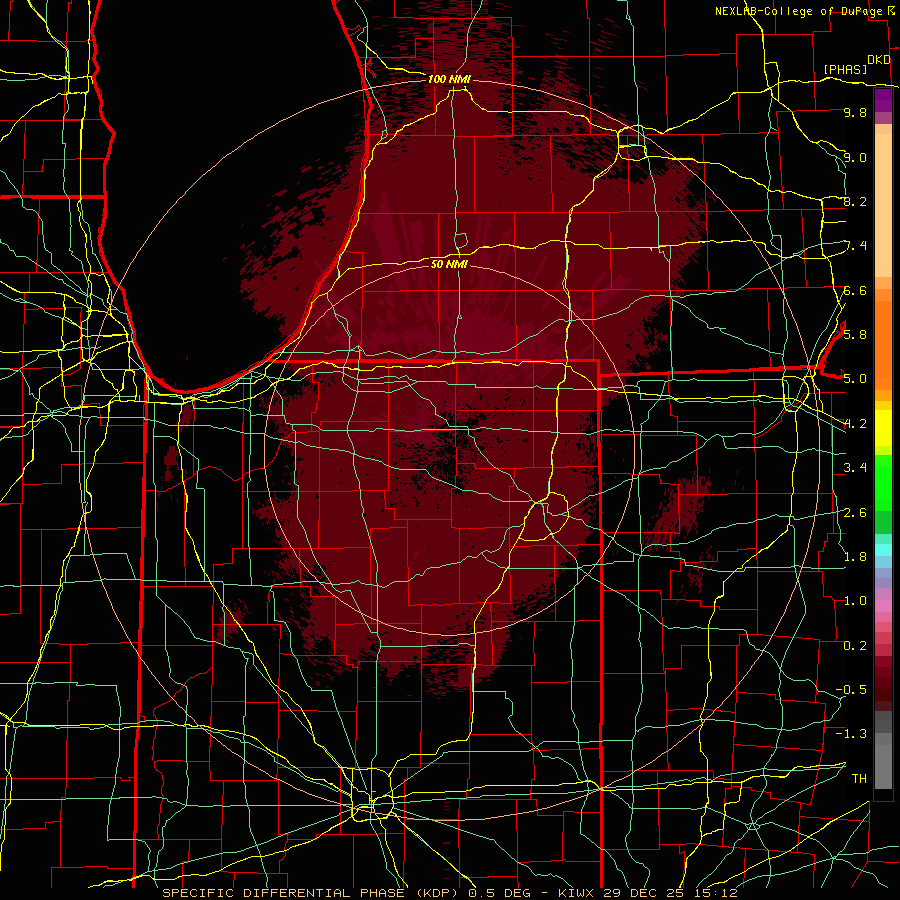Click the 3.4 value on the color scale
The image size is (900, 900).
[855, 467]
